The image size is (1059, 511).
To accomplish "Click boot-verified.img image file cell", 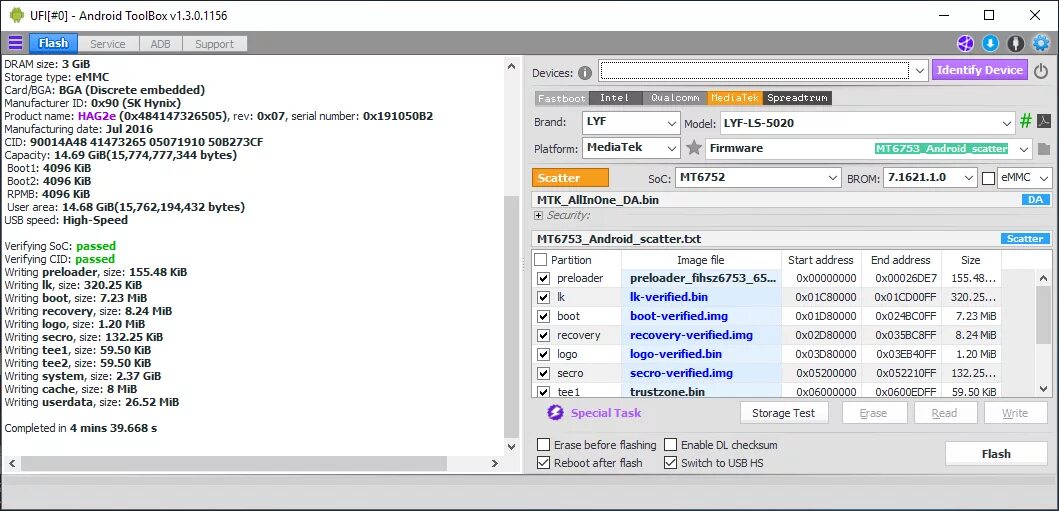I will click(702, 316).
